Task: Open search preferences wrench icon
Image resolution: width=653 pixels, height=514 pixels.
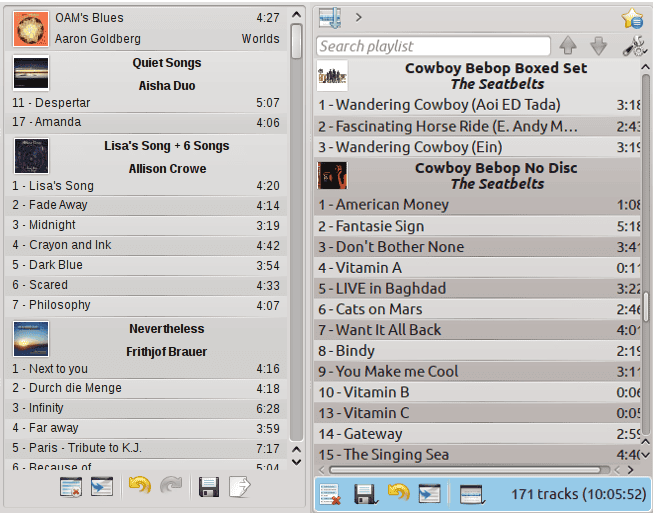Action: (635, 46)
